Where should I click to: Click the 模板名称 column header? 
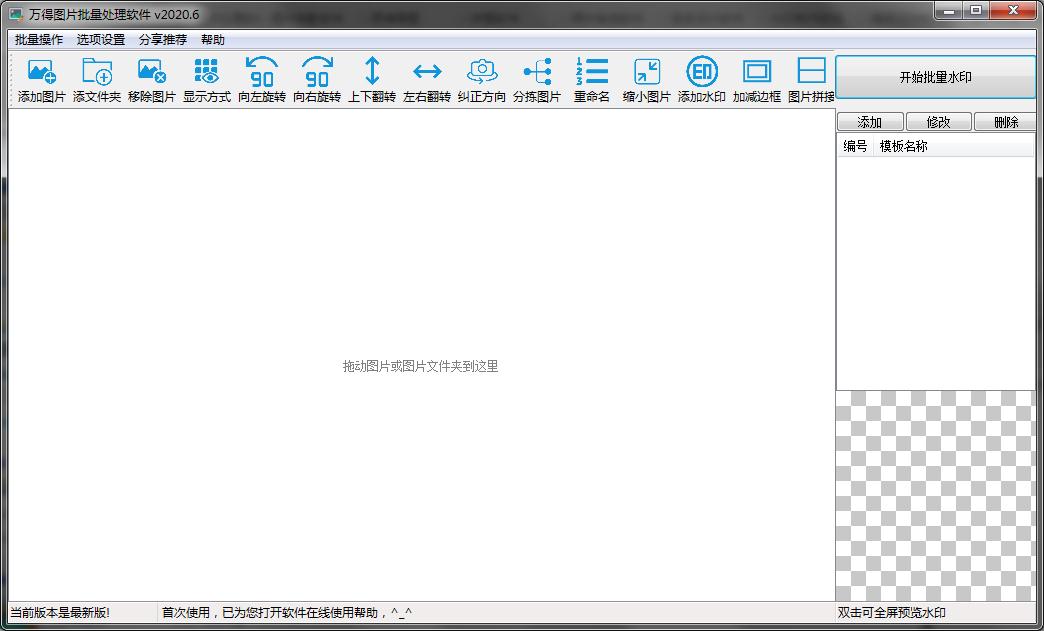955,146
